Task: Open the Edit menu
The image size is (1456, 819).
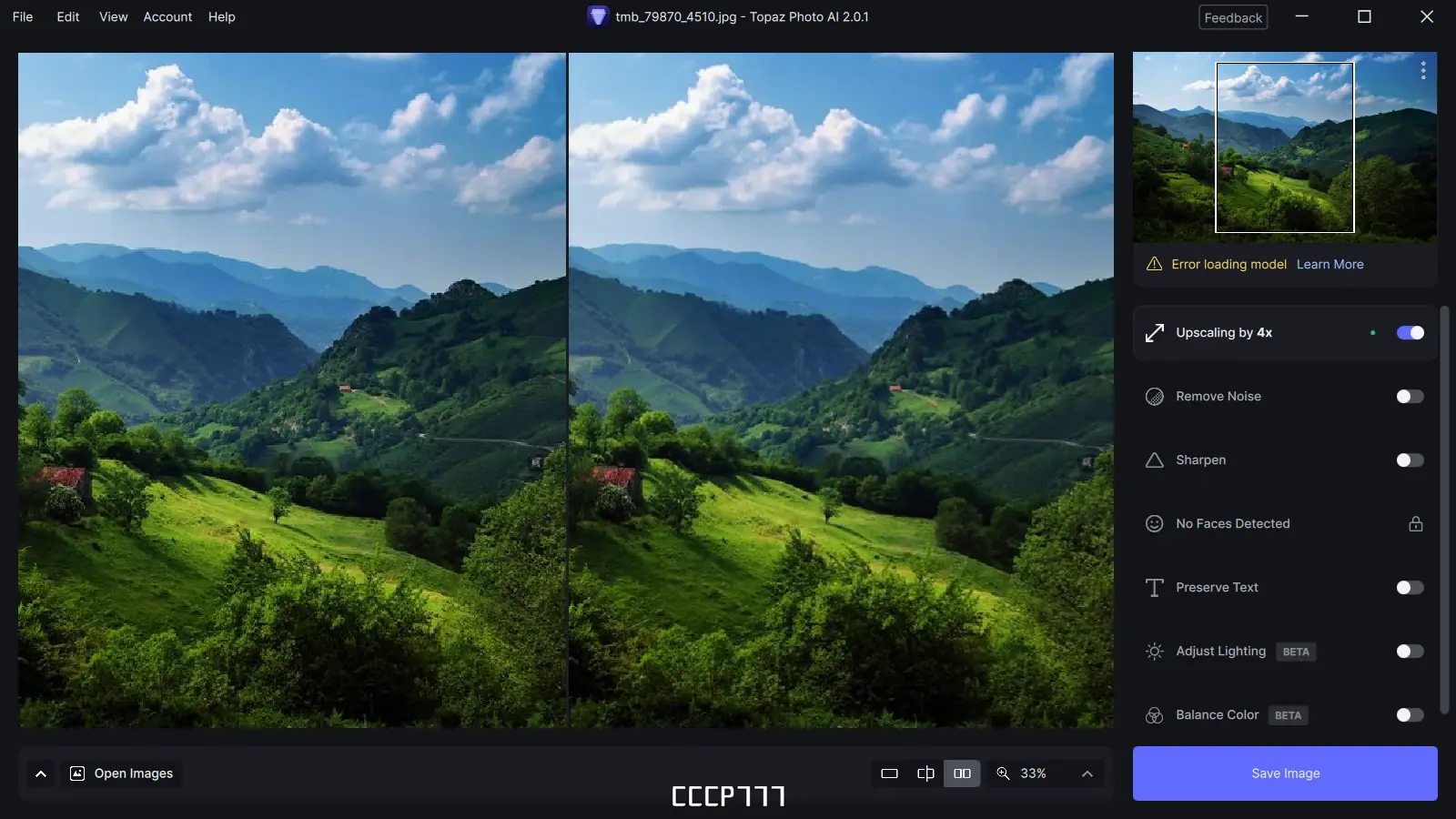Action: [x=68, y=16]
